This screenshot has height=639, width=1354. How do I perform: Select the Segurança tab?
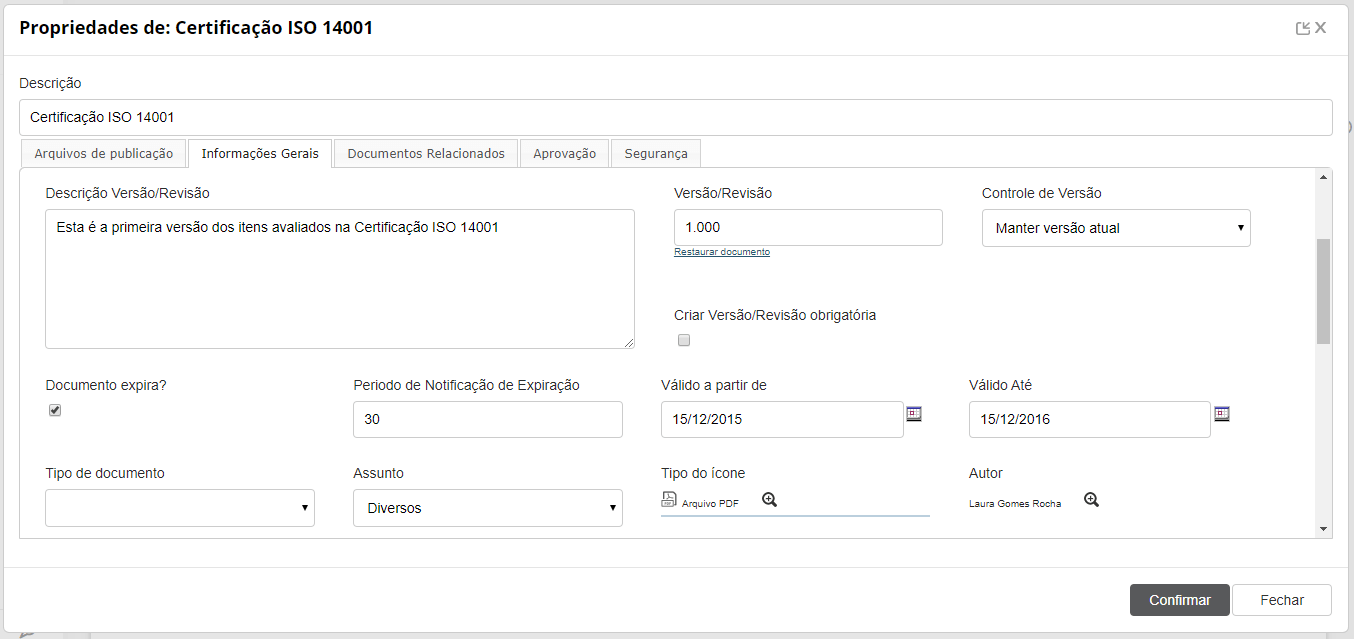click(x=656, y=153)
